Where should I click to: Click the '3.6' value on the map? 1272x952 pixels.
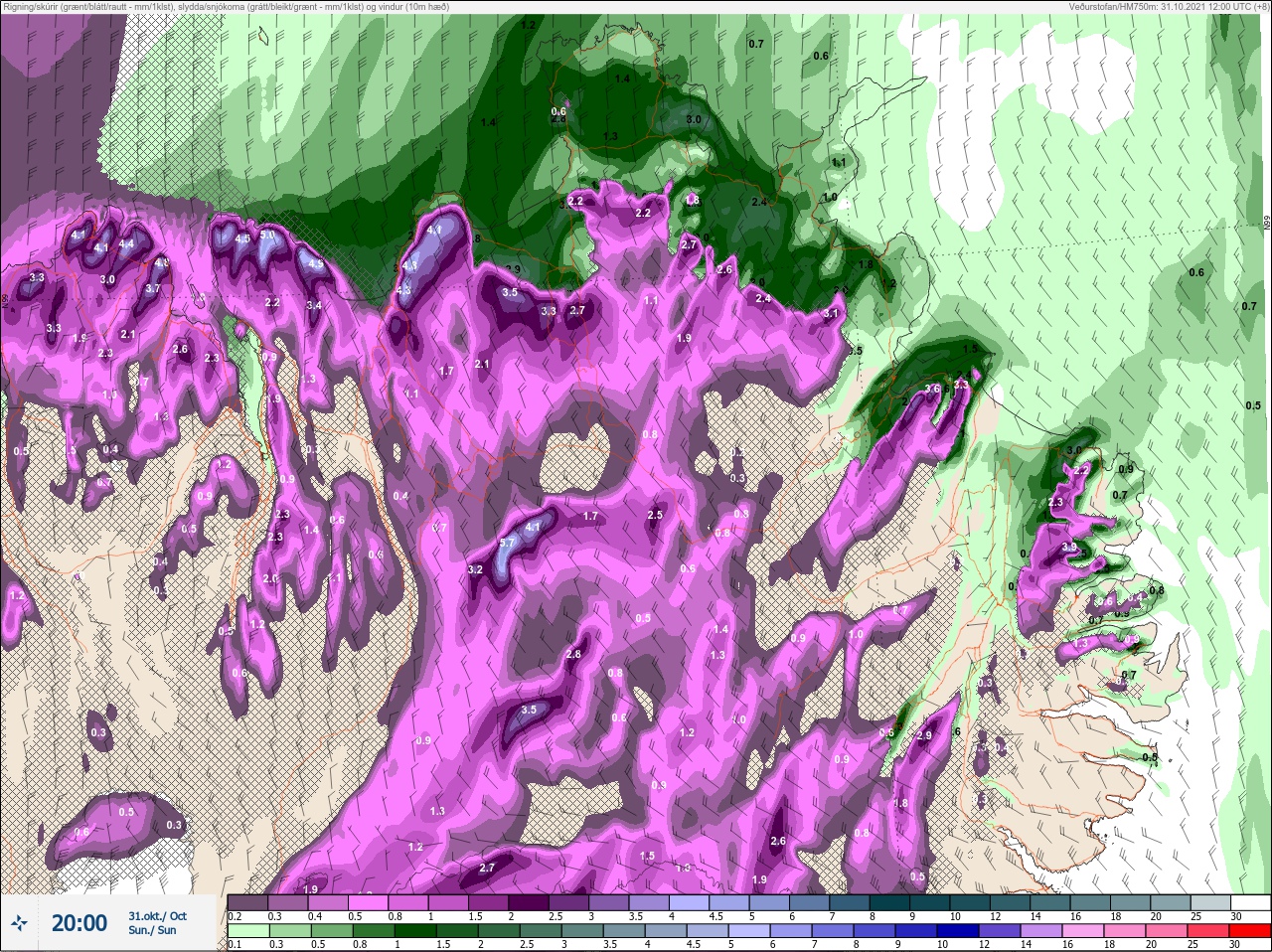pyautogui.click(x=932, y=389)
